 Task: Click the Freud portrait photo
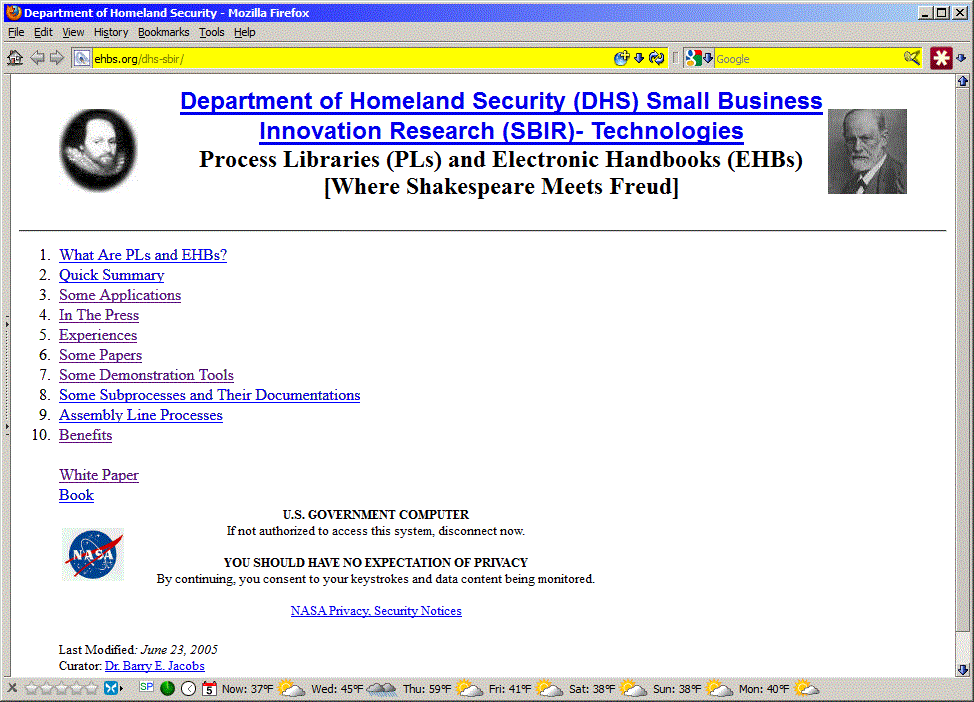(867, 152)
